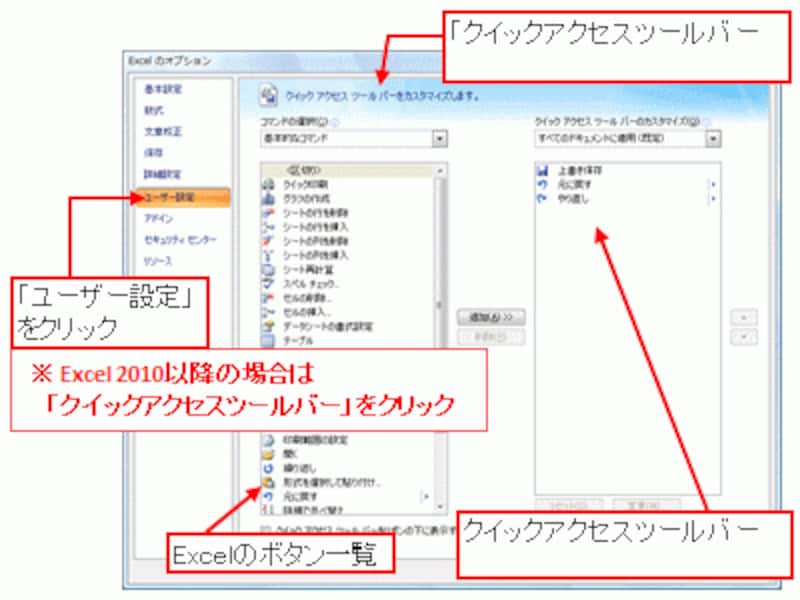This screenshot has height=600, width=800.
Task: Select the Save (上書き保存) icon in toolbar list
Action: (x=543, y=171)
